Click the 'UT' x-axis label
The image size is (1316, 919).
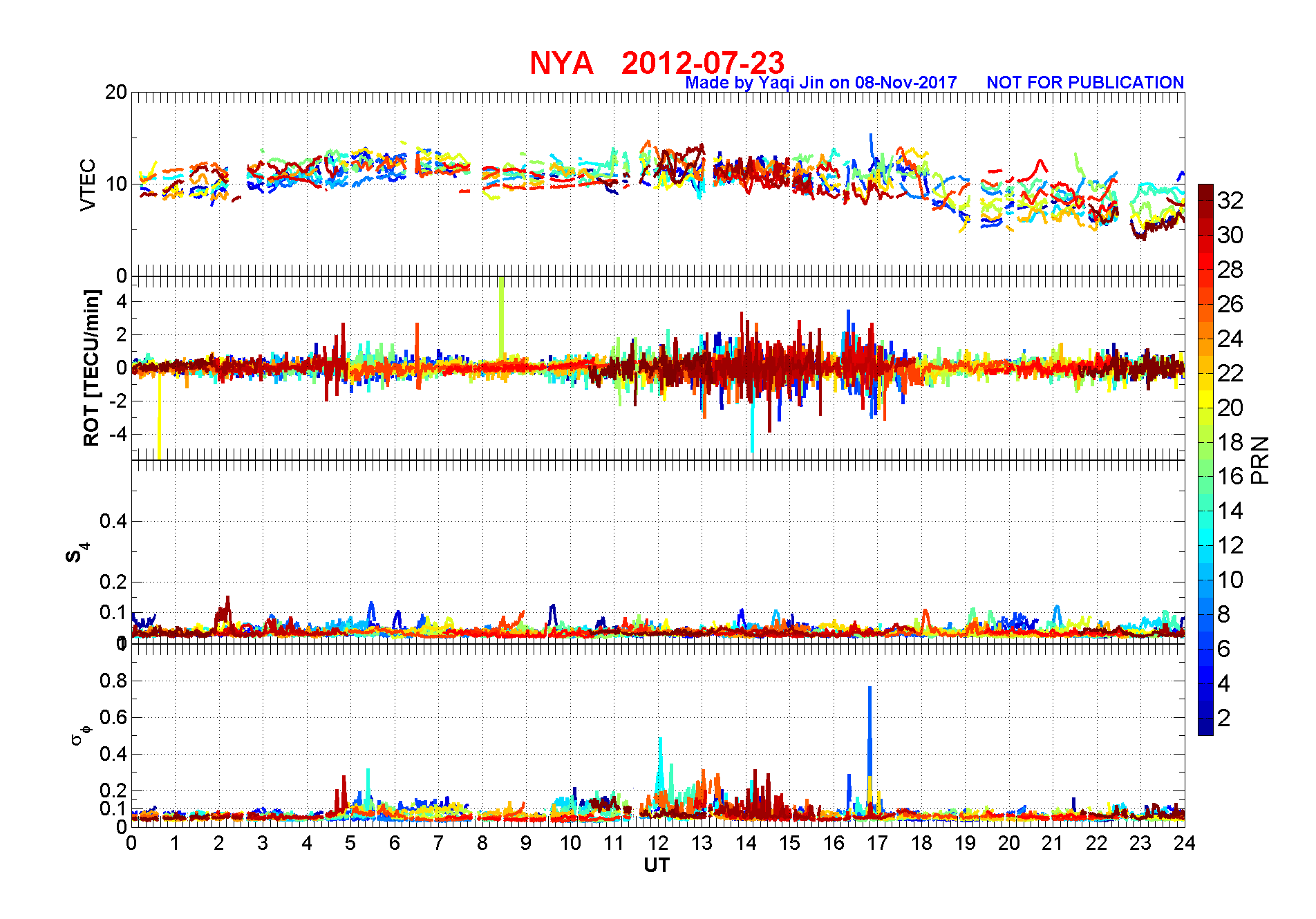pos(657,865)
